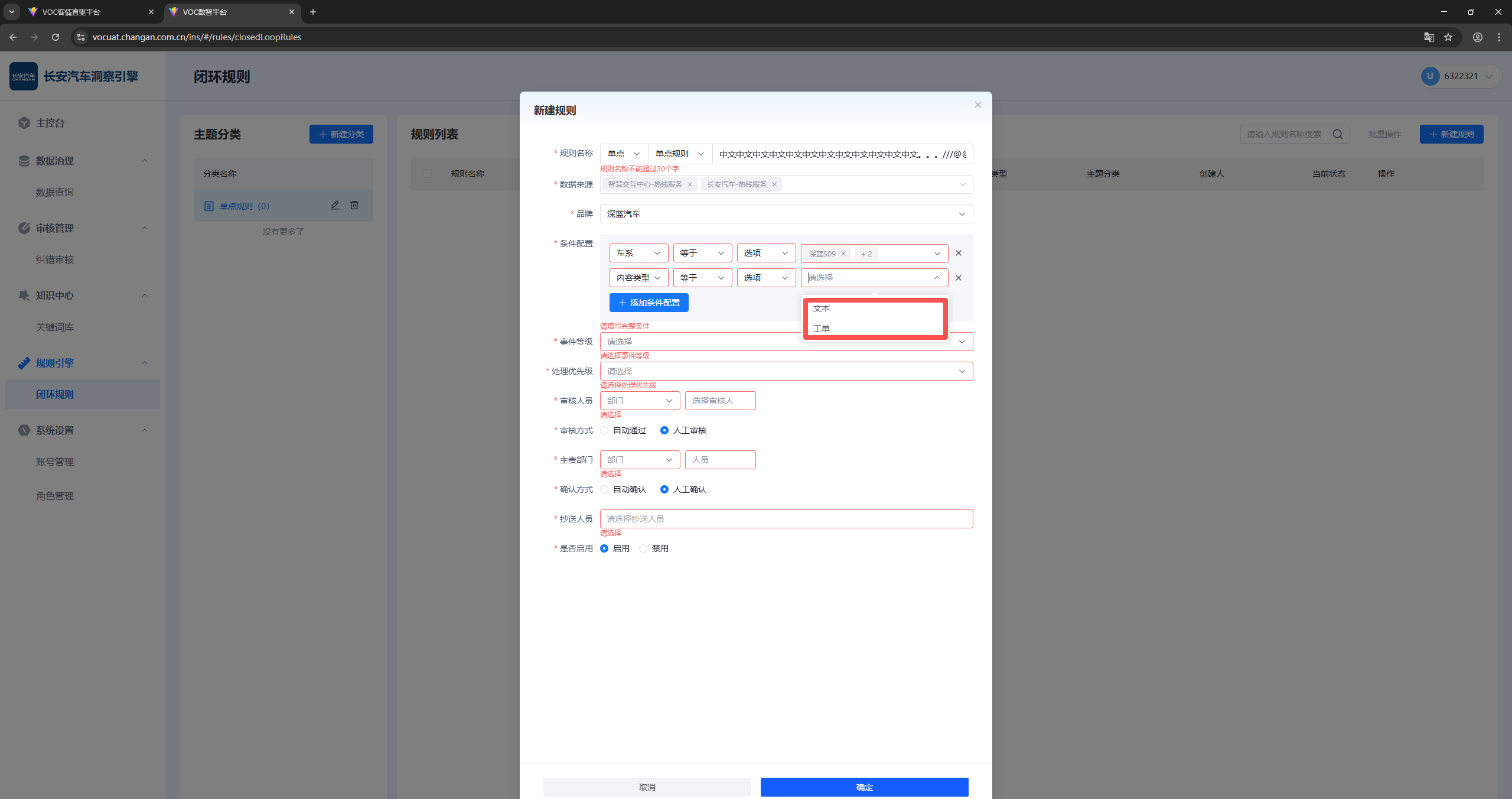The image size is (1512, 799).
Task: Click the search icon in rule search box
Action: coord(1337,134)
